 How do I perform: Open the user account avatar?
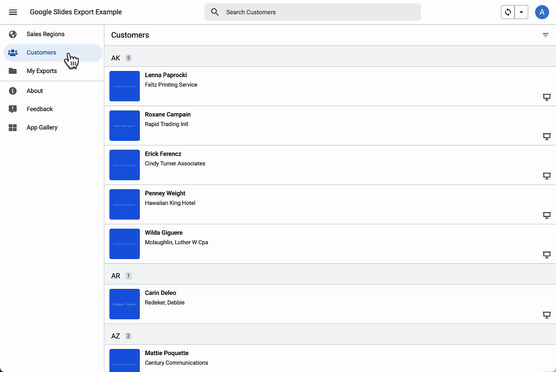click(541, 12)
